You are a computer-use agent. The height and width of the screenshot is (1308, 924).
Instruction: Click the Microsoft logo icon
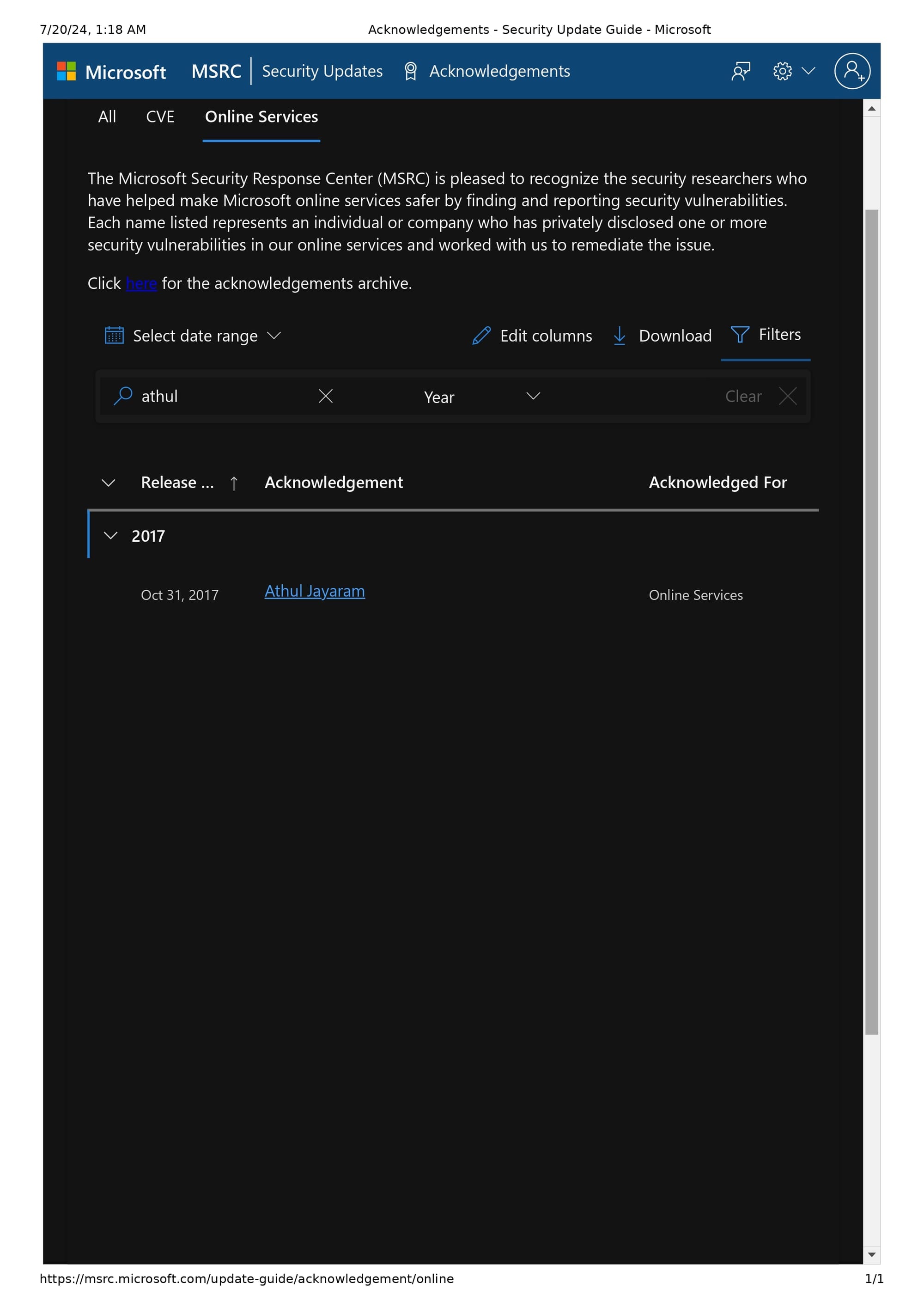tap(67, 71)
